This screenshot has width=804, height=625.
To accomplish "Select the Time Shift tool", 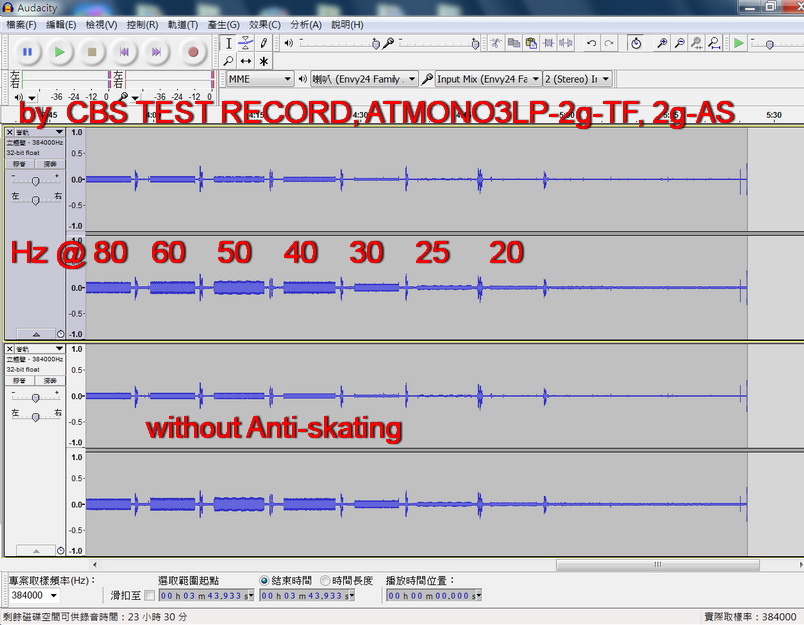I will (x=246, y=62).
